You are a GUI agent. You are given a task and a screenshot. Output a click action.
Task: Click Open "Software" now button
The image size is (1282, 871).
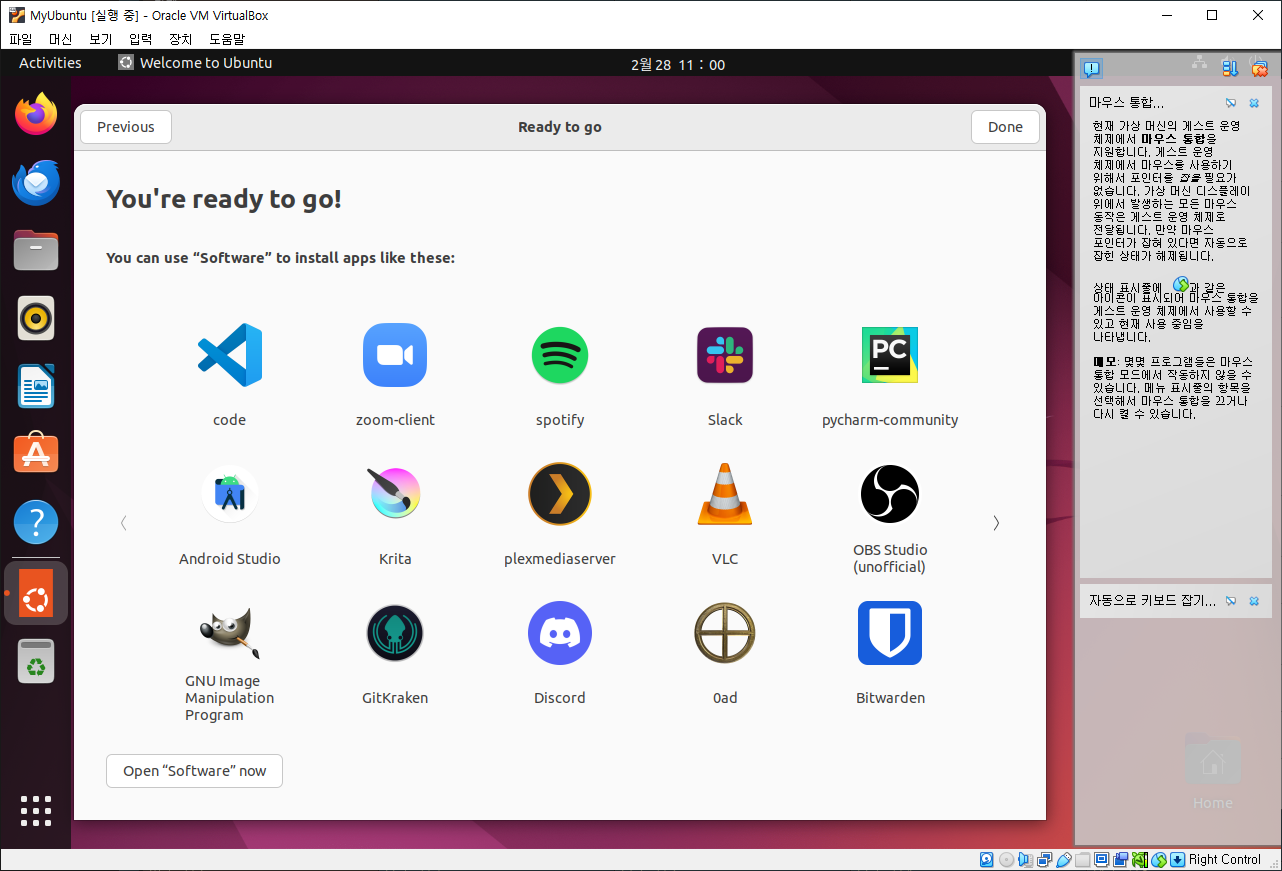click(x=195, y=771)
